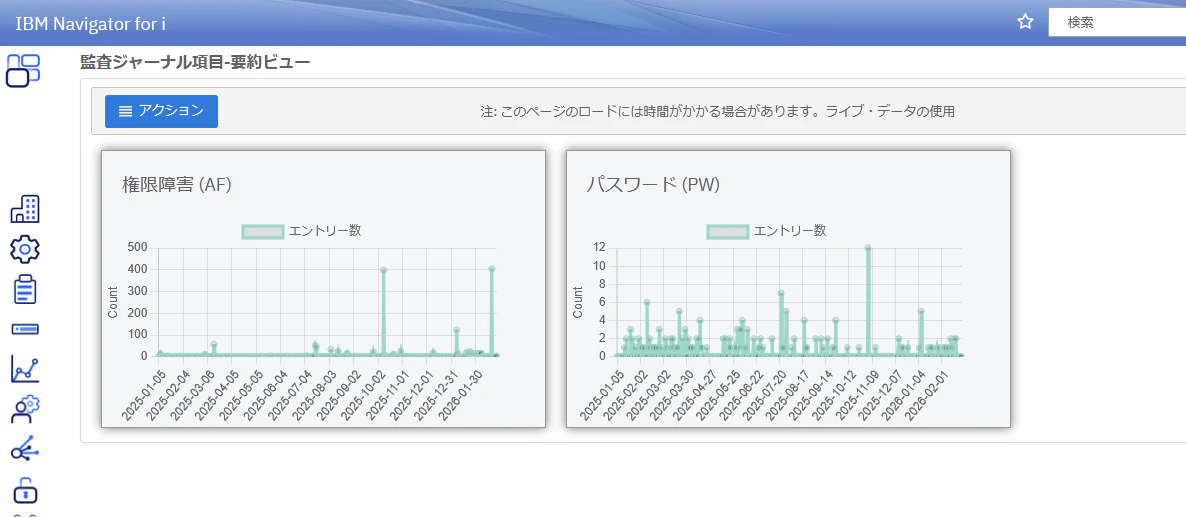The image size is (1186, 517).
Task: Click the 12 peak point in password chart
Action: point(868,248)
